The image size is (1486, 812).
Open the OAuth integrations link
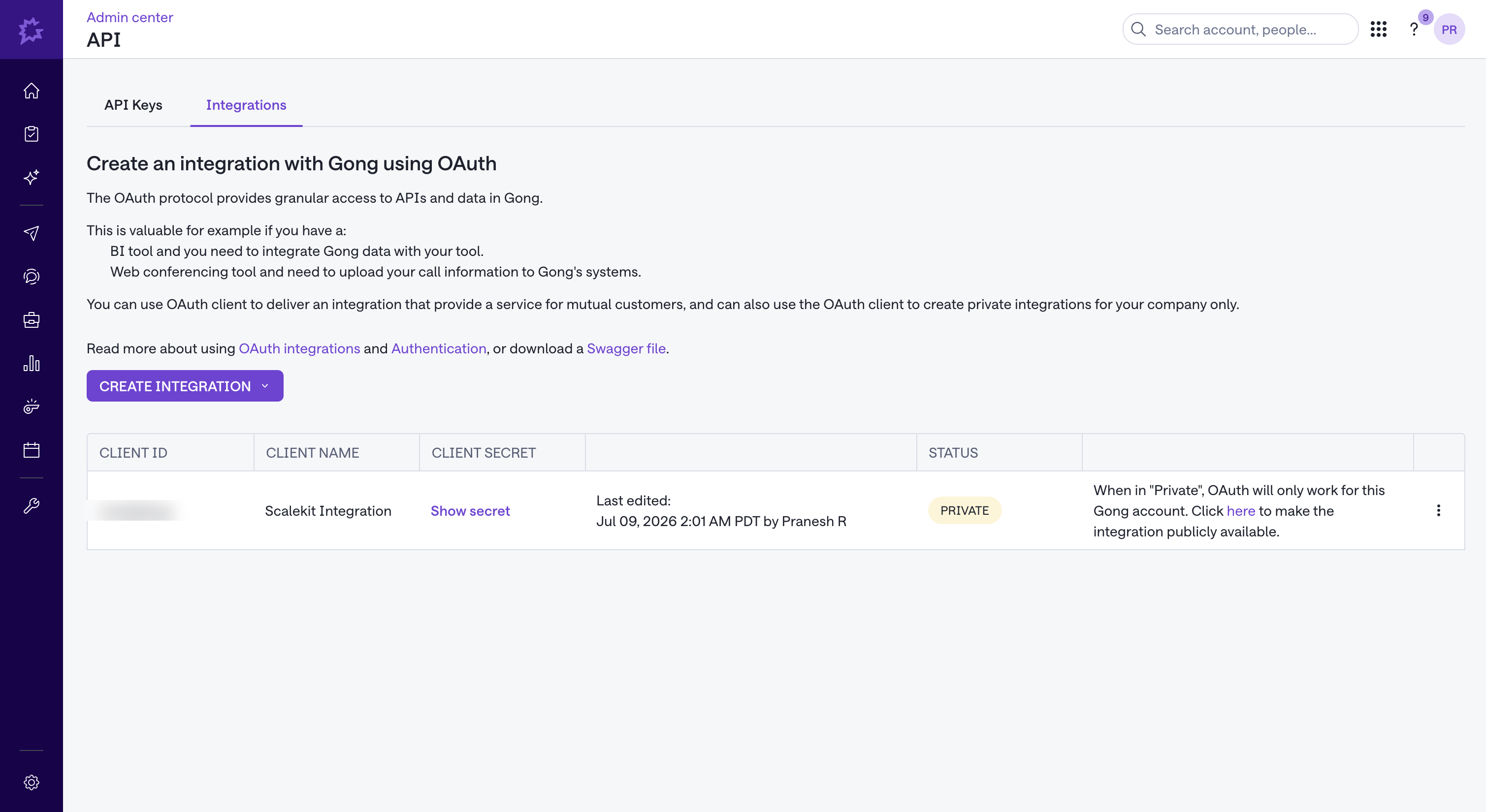point(299,348)
